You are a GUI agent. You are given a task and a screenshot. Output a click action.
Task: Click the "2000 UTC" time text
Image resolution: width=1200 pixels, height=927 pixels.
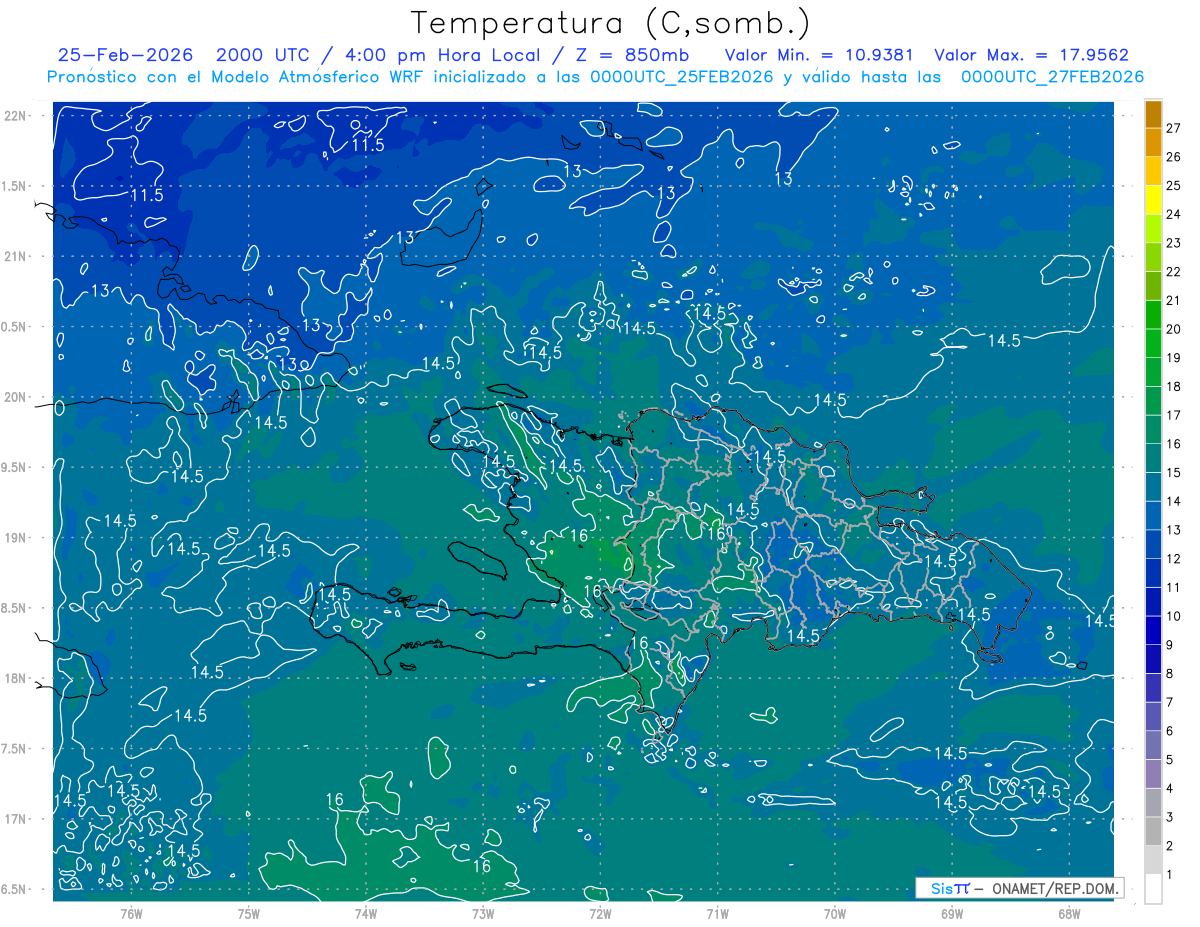pyautogui.click(x=262, y=55)
